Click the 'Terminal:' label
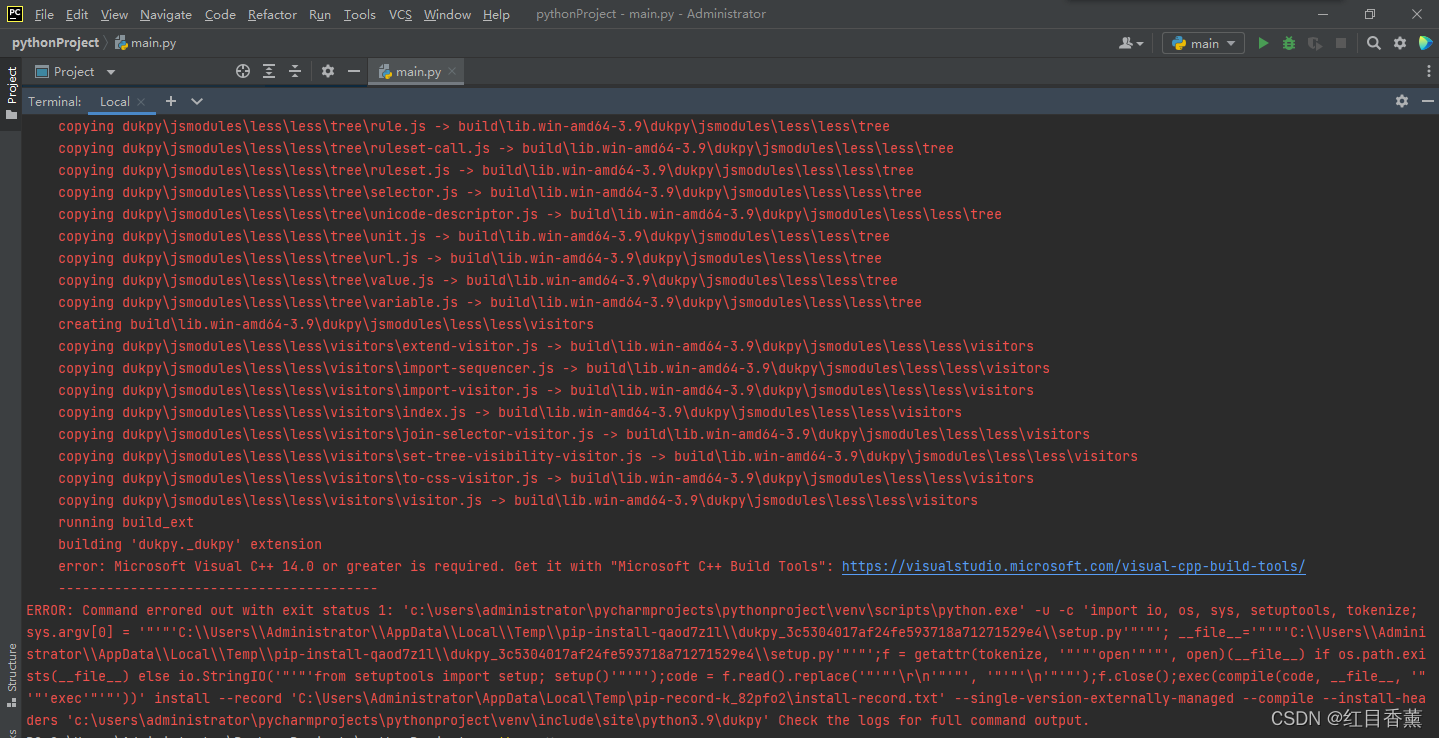Screen dimensions: 1439x738 coord(55,102)
